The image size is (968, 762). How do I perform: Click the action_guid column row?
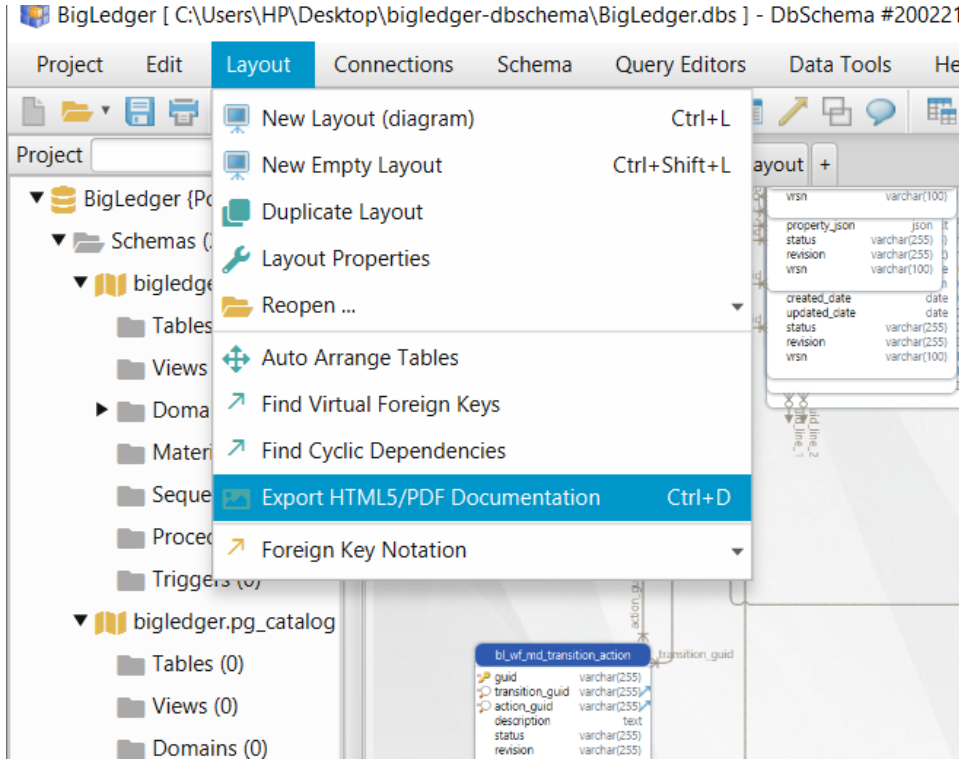(564, 706)
